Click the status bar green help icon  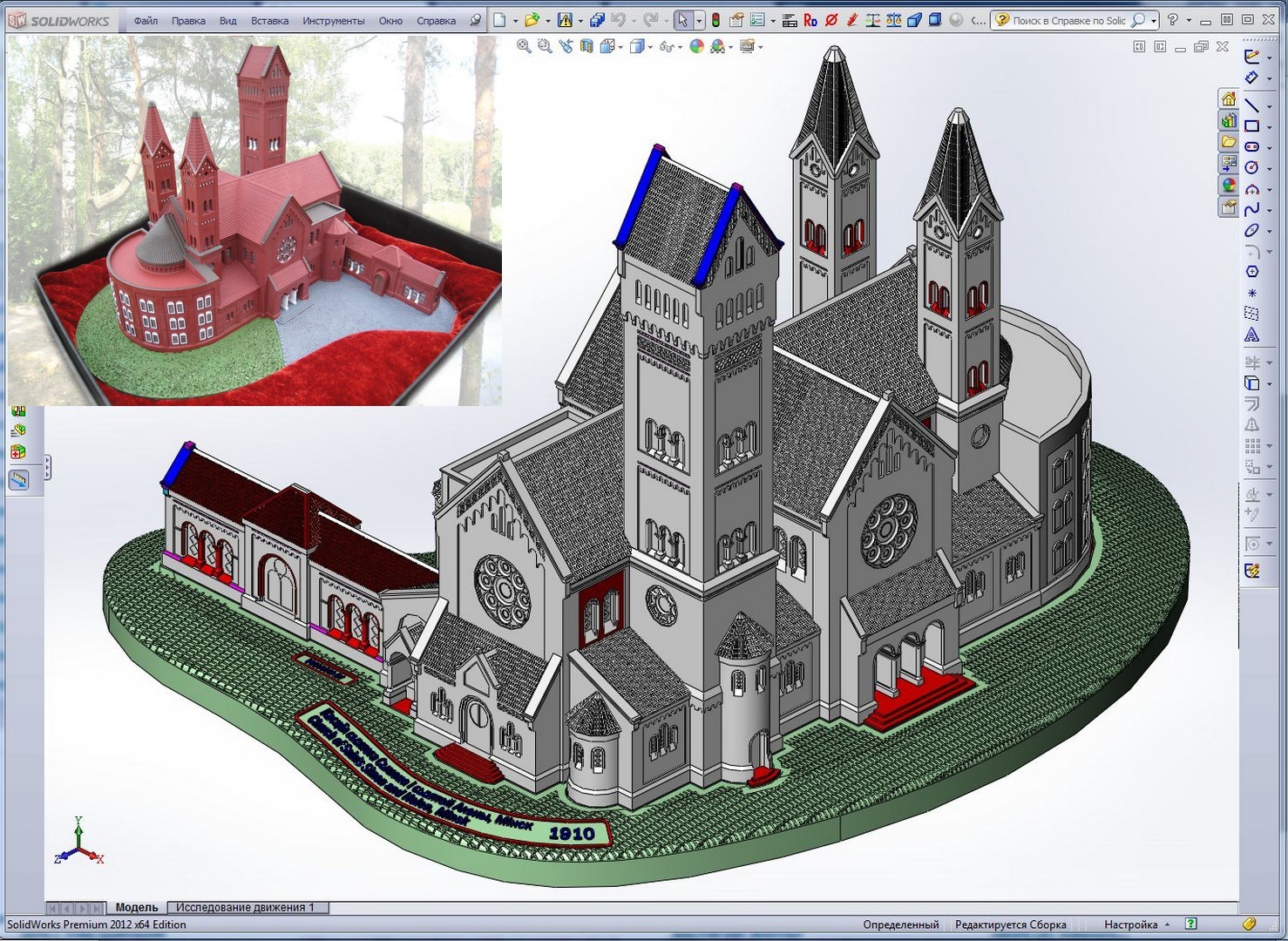[x=1191, y=924]
